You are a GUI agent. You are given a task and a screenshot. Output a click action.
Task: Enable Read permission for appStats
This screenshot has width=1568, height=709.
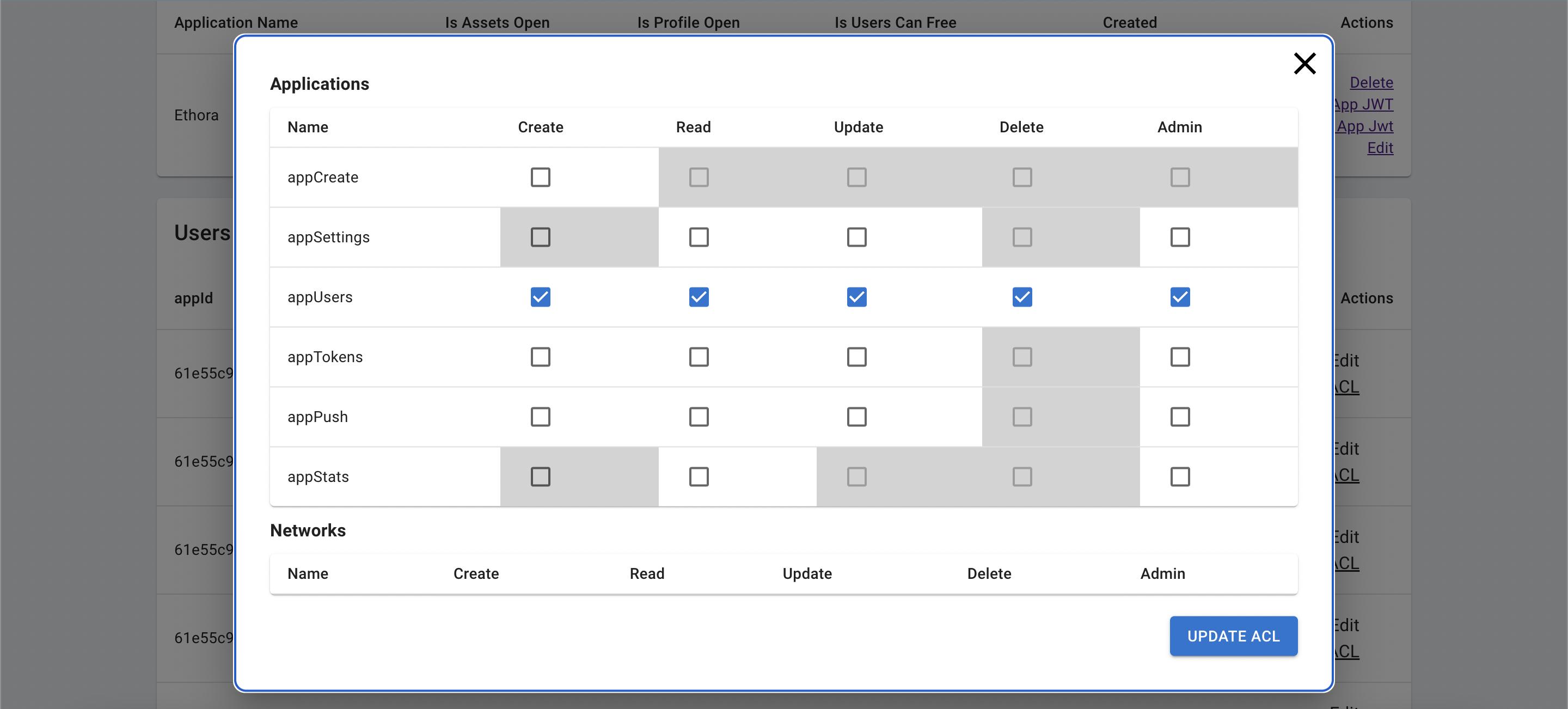coord(698,476)
